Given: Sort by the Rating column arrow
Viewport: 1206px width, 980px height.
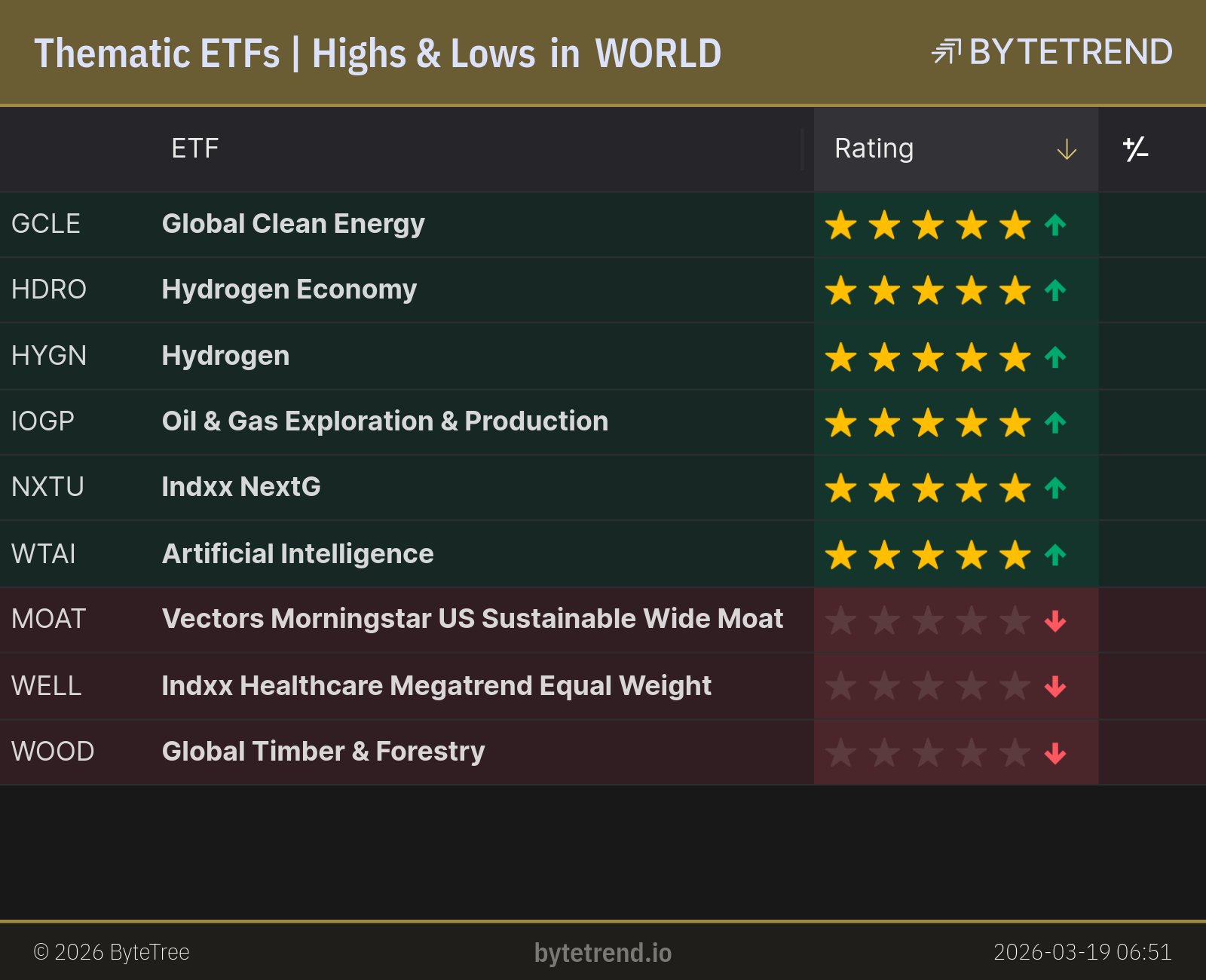Looking at the screenshot, I should 1067,149.
